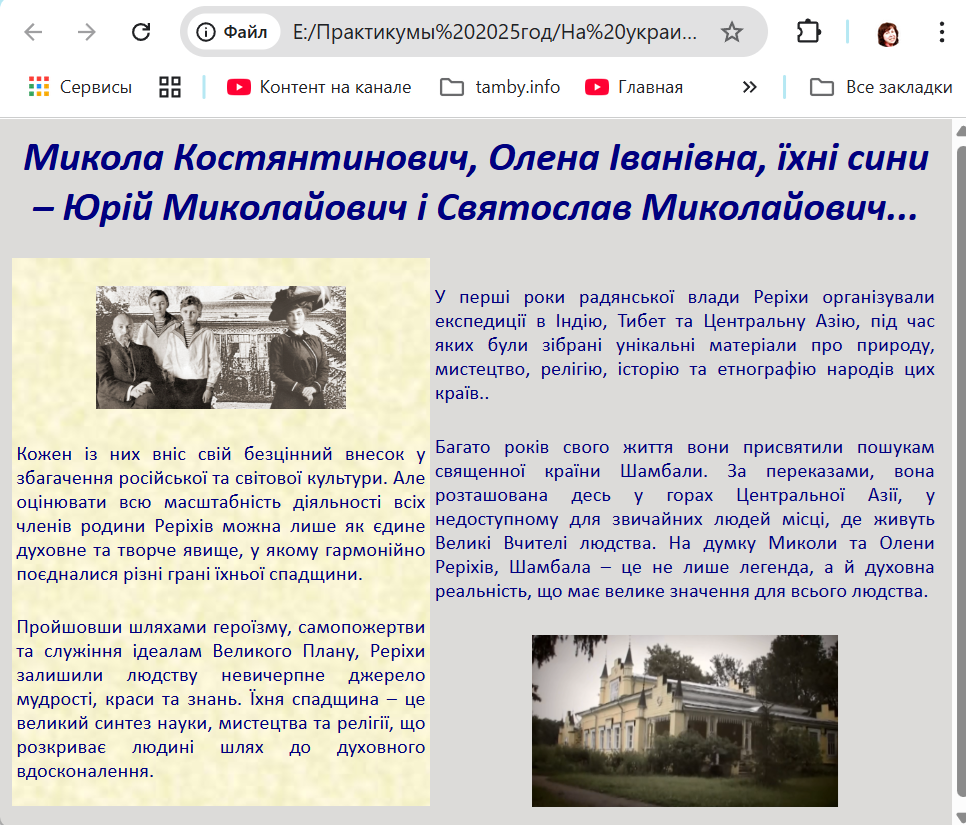The image size is (966, 825).
Task: Open the Все закладки folder
Action: 880,87
